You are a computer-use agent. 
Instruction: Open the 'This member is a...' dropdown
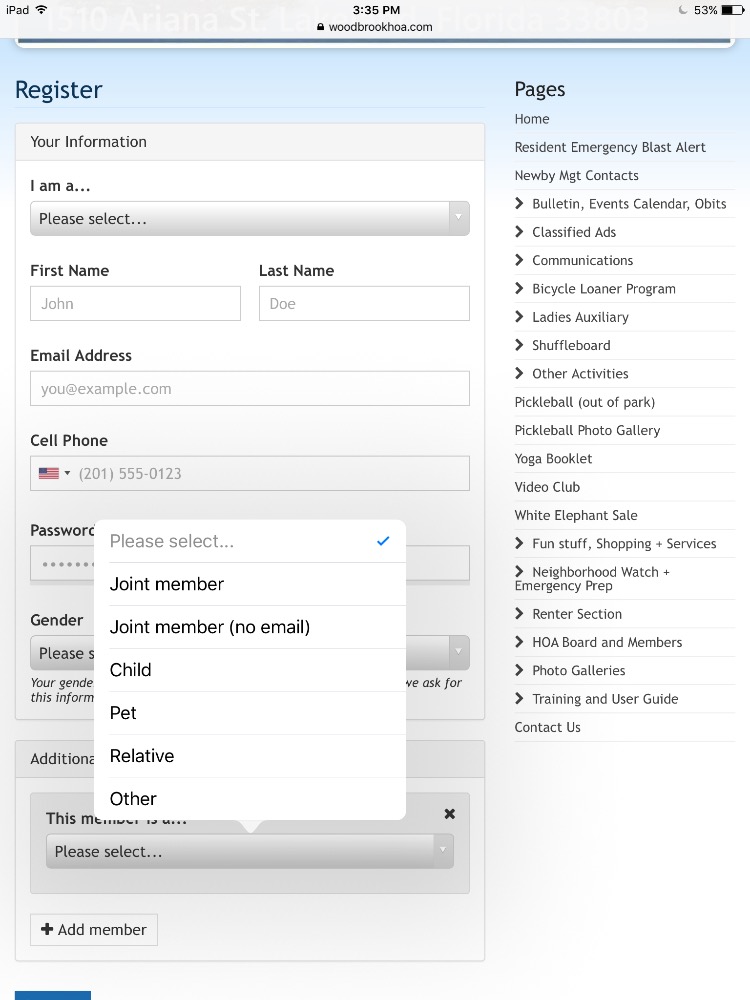point(249,851)
